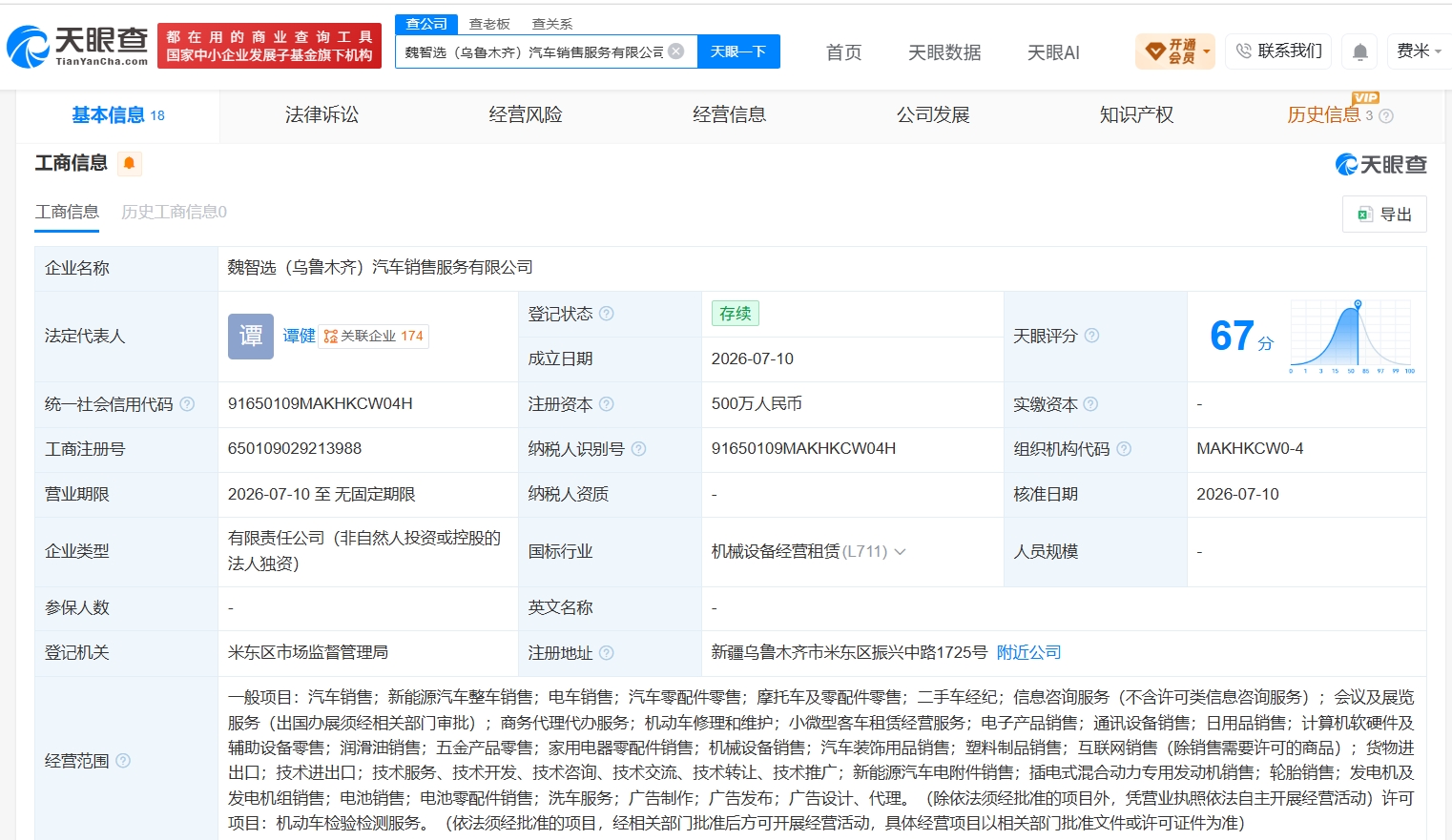Click the 500万人民币 registered capital value

(x=757, y=404)
